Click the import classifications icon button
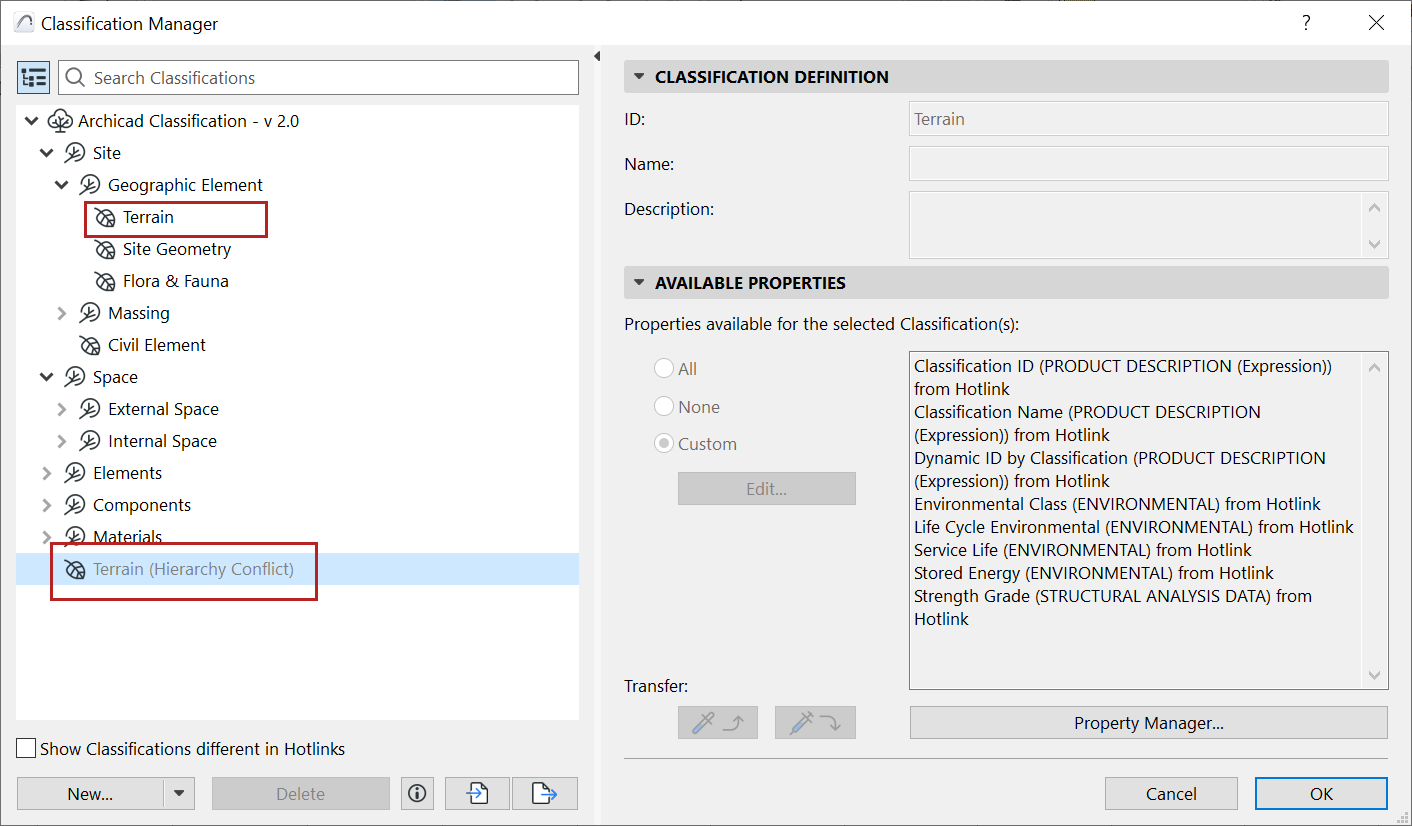This screenshot has height=826, width=1412. [x=477, y=794]
